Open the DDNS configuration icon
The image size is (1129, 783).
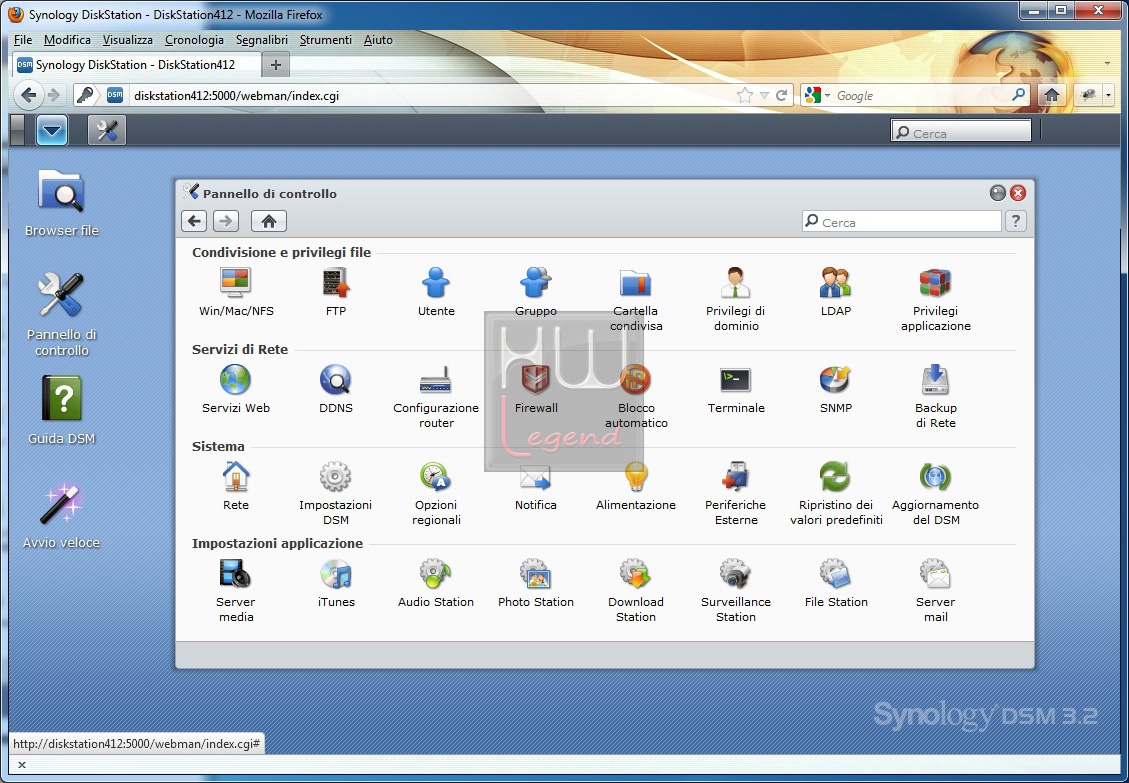pyautogui.click(x=336, y=389)
